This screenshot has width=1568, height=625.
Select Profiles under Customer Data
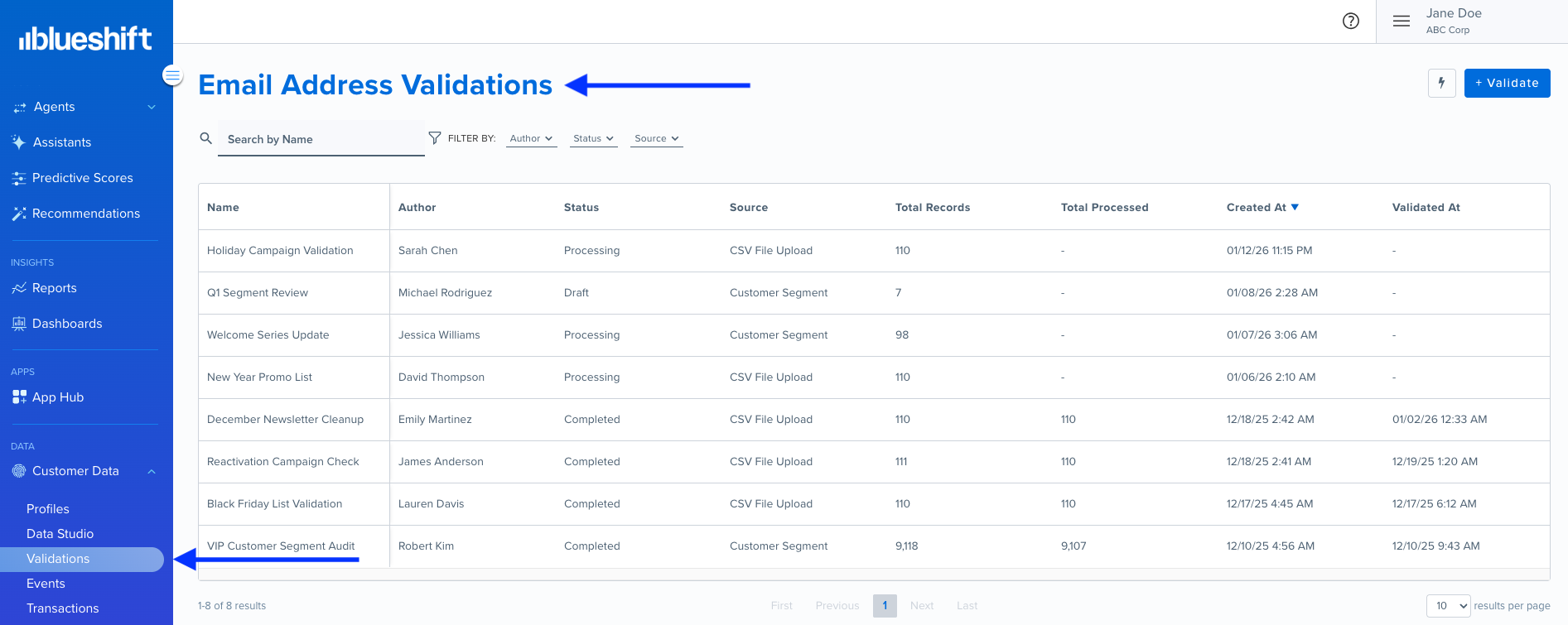[x=48, y=509]
